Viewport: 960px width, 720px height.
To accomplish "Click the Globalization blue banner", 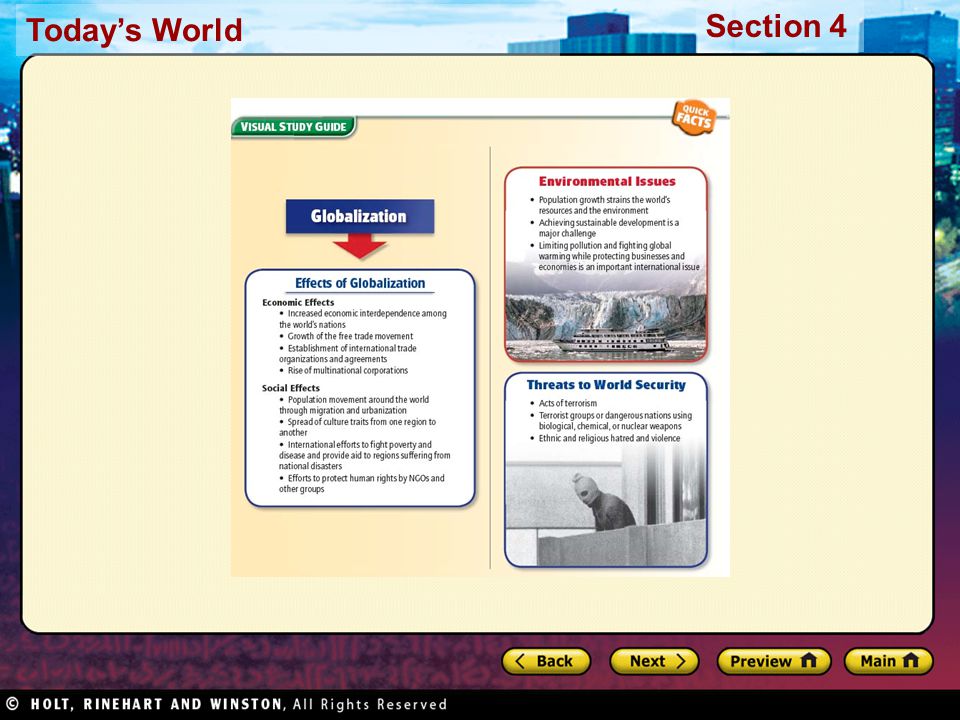I will point(359,216).
